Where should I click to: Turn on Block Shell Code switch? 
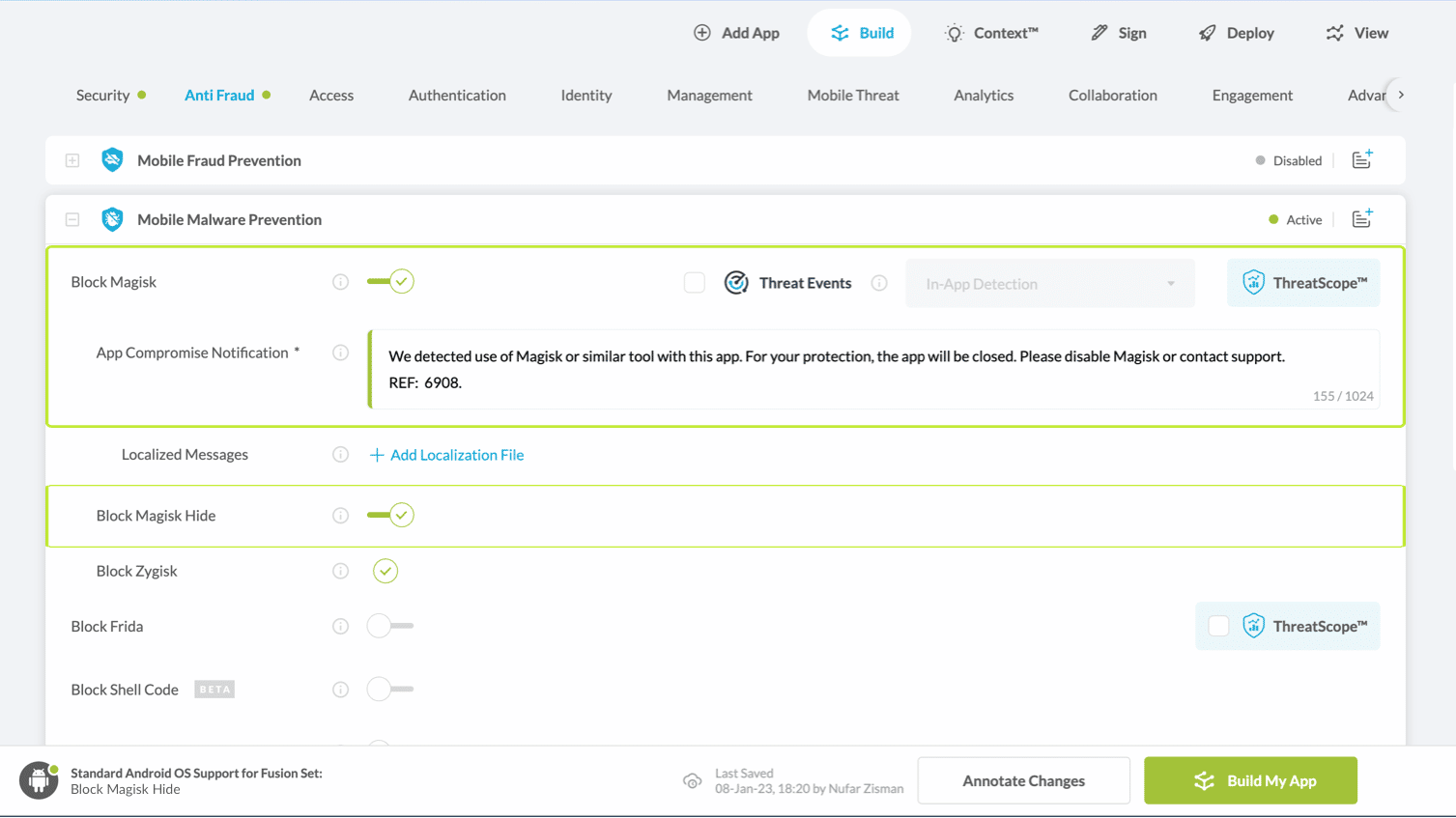tap(390, 690)
